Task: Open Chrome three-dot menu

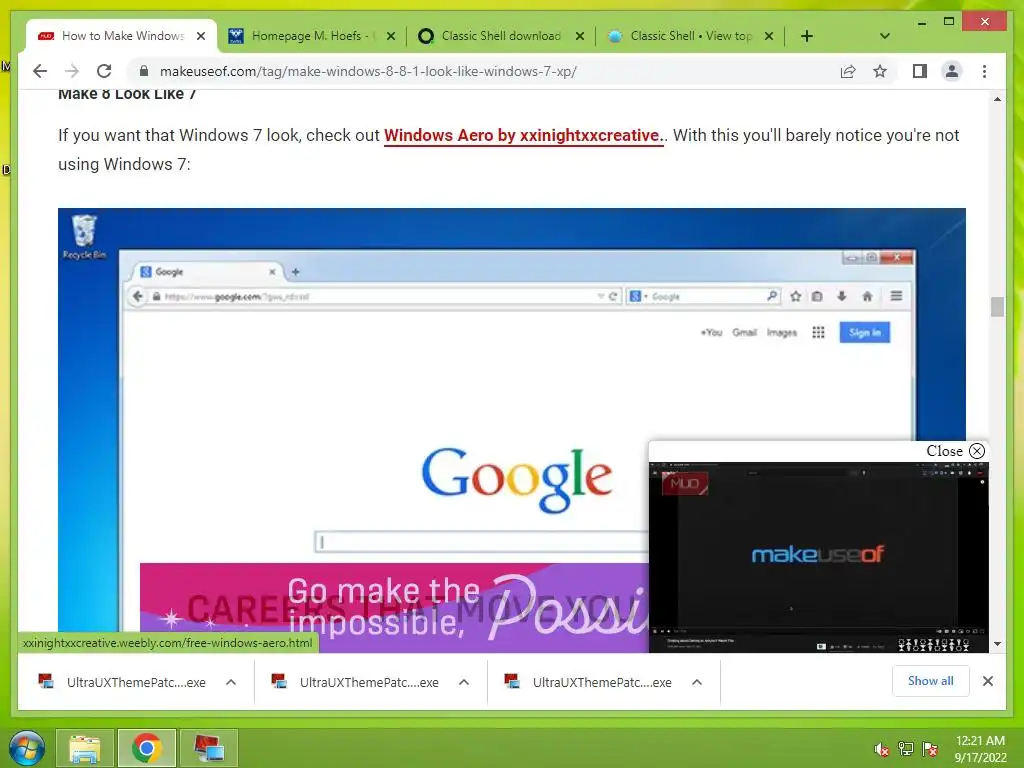Action: tap(984, 71)
